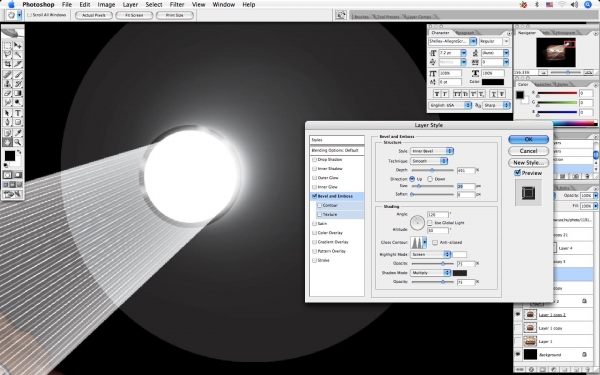The image size is (600, 375).
Task: Open the bevel Style dropdown
Action: point(432,151)
